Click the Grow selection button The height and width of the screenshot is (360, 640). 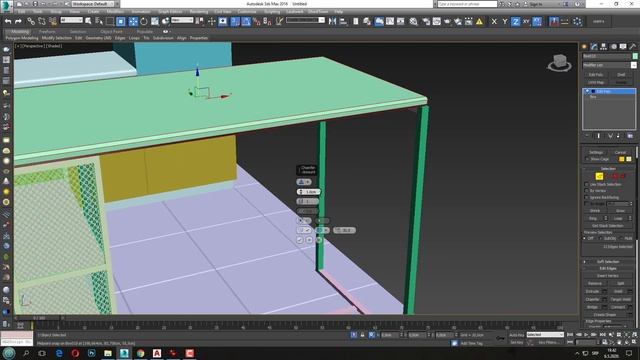621,211
